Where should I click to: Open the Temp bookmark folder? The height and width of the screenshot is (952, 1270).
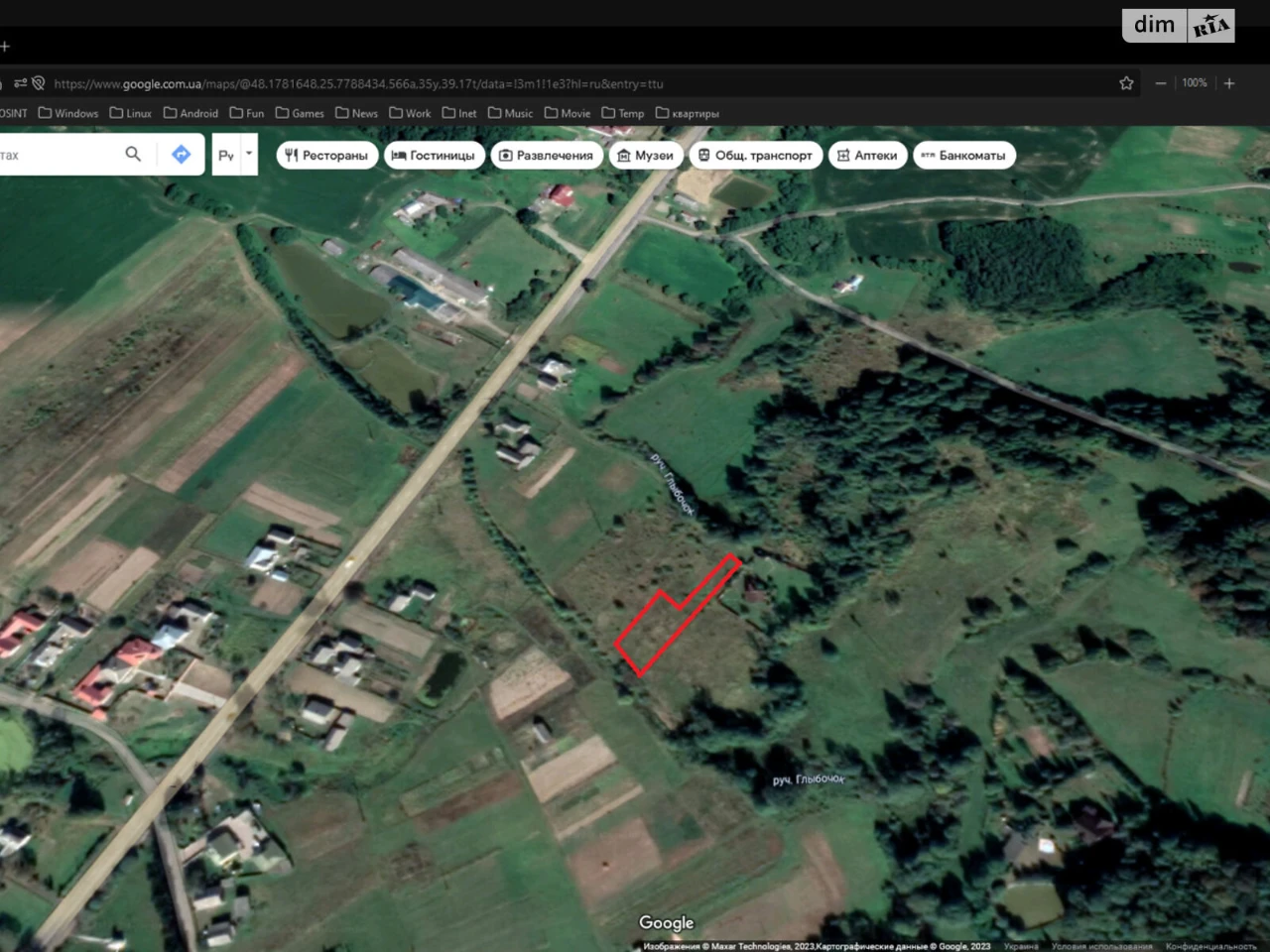pyautogui.click(x=623, y=113)
